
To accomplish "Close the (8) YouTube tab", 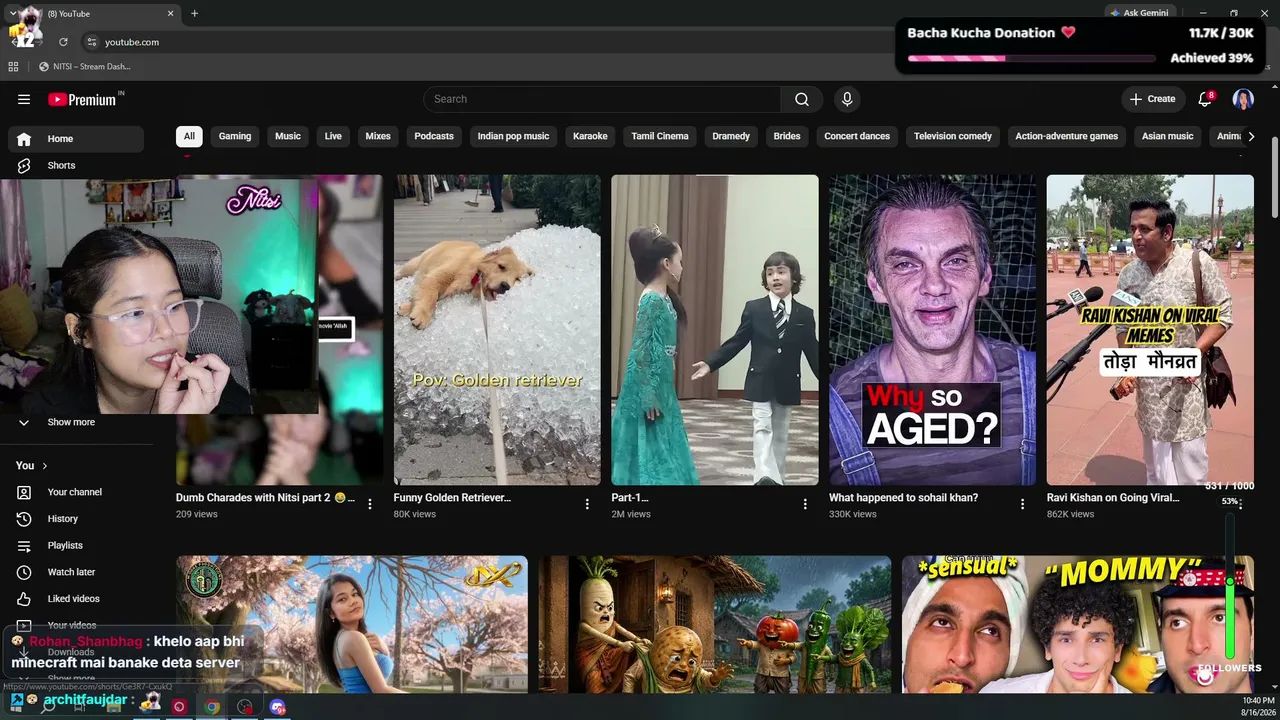I will tap(170, 14).
